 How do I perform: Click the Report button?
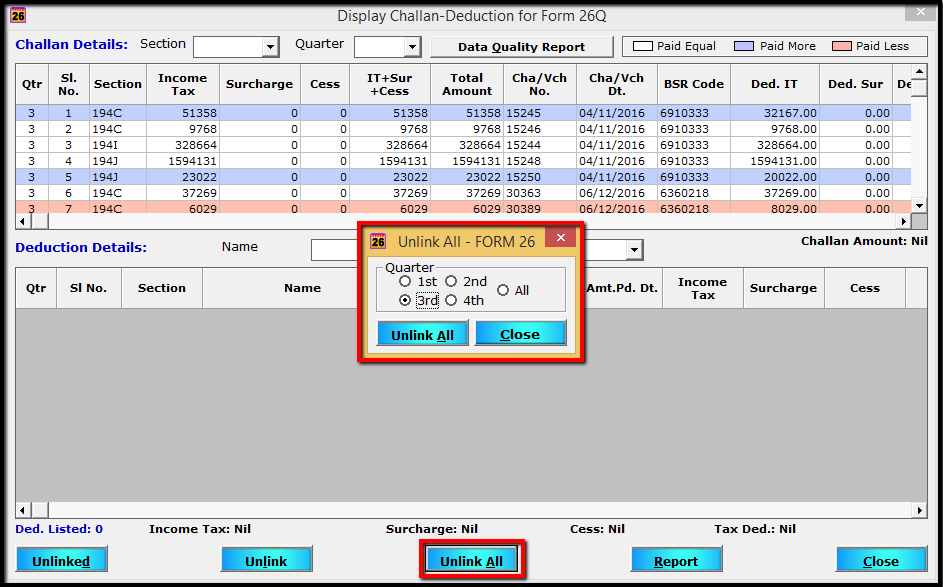tap(676, 561)
